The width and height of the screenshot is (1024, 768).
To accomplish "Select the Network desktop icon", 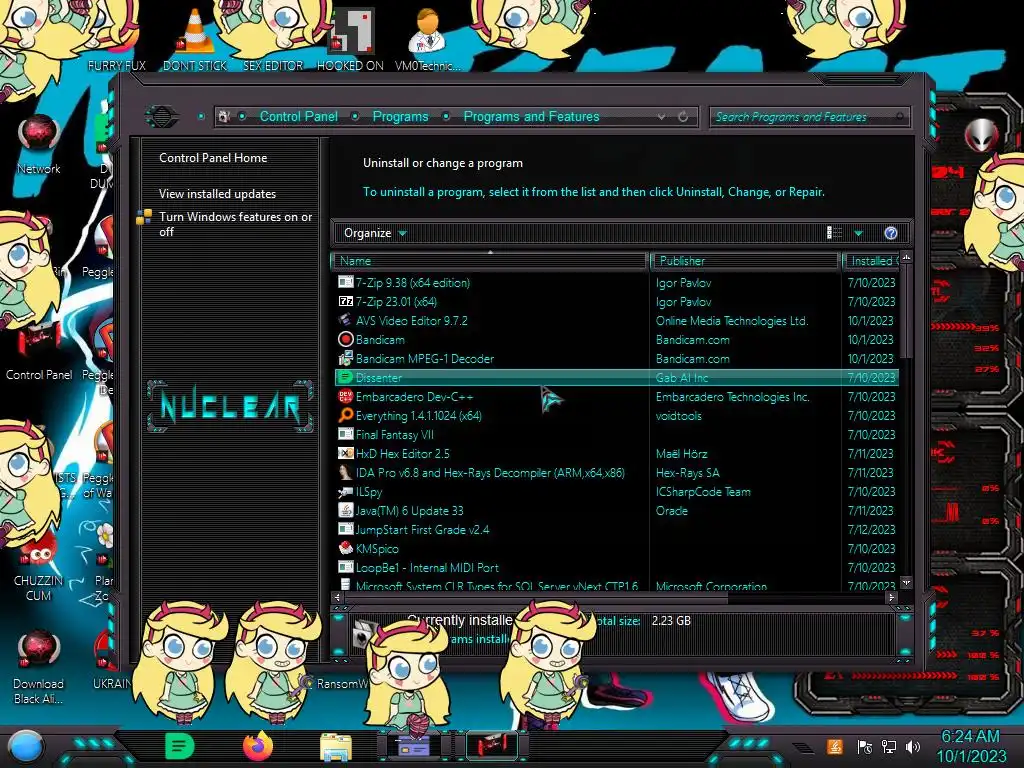I will [x=39, y=145].
